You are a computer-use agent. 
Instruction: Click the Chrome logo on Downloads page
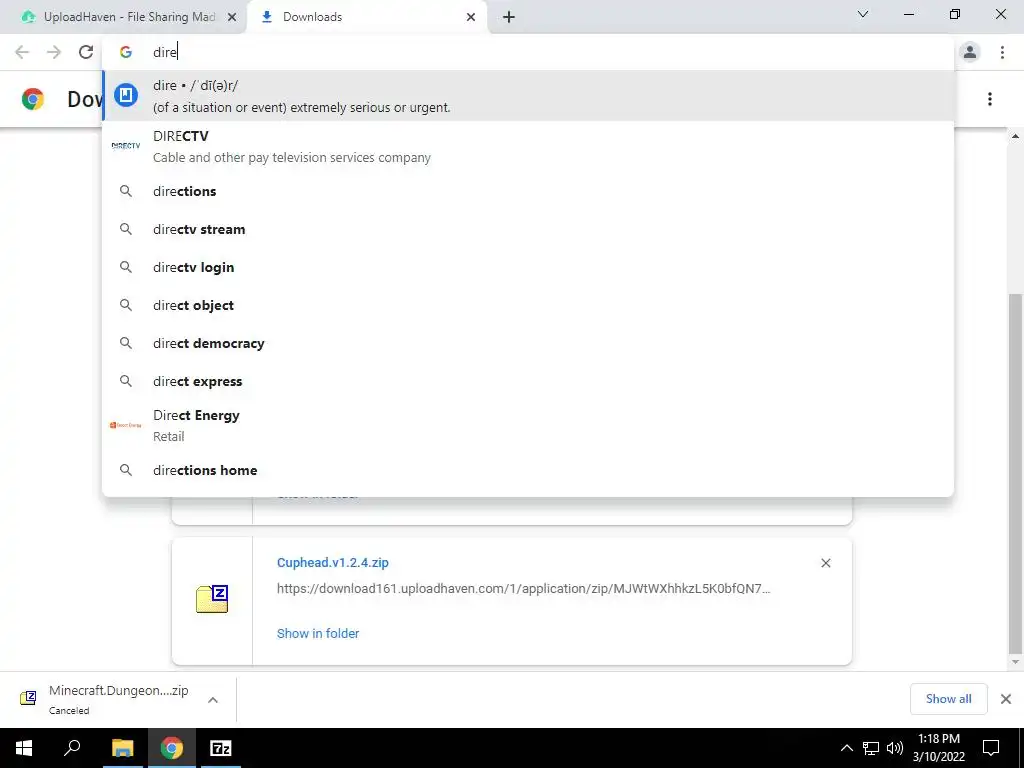pyautogui.click(x=33, y=99)
